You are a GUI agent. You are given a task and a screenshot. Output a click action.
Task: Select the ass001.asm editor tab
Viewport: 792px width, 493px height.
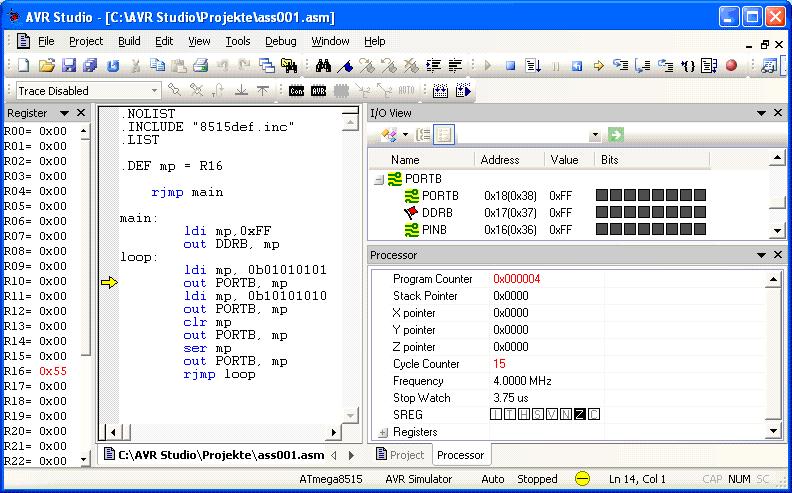[x=214, y=455]
